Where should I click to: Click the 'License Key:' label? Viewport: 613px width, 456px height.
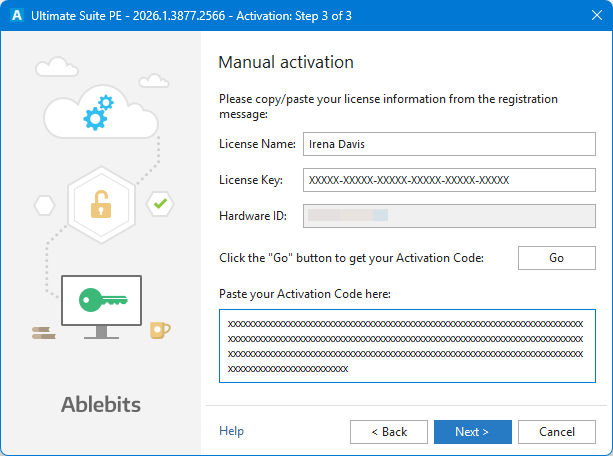[251, 180]
